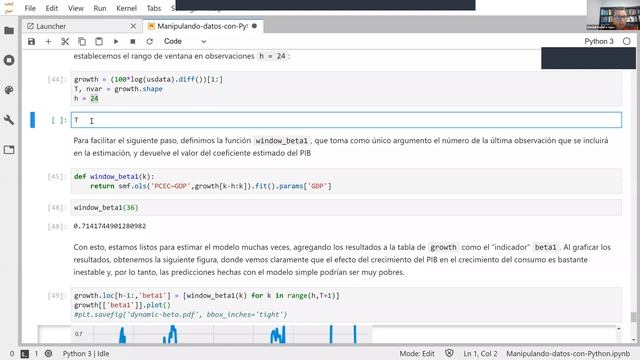Click the window_beta1(36) code cell
The width and height of the screenshot is (640, 360).
point(346,207)
